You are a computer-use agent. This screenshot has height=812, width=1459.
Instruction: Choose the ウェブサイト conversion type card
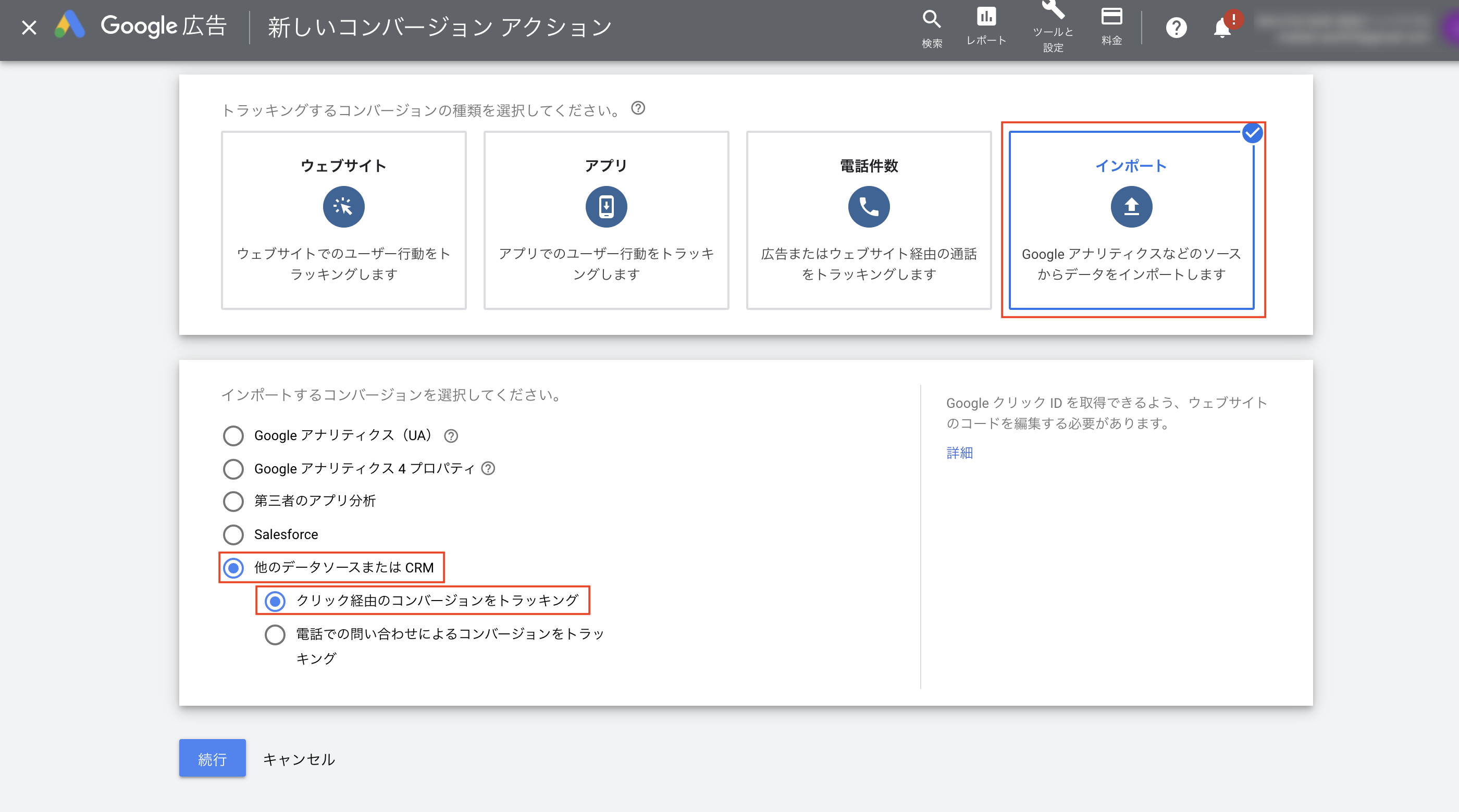[344, 220]
